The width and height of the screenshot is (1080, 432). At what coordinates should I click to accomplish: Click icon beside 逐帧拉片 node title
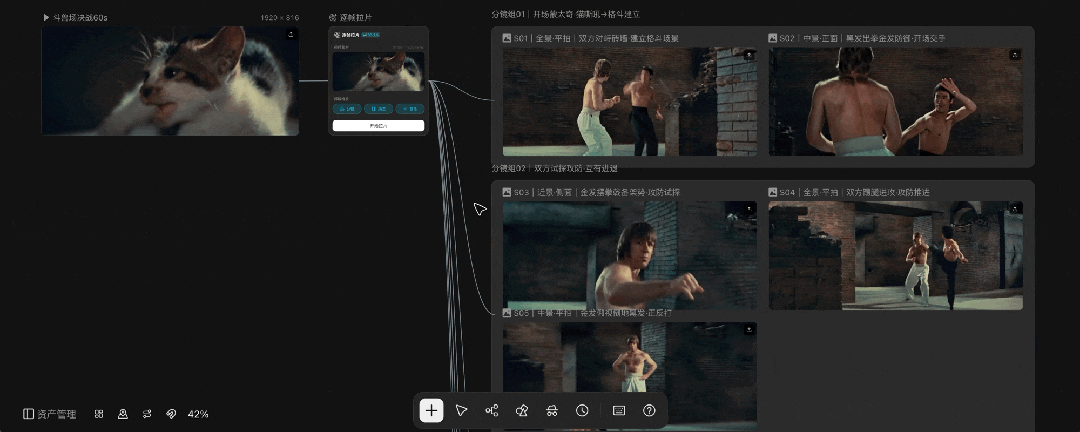(x=333, y=17)
